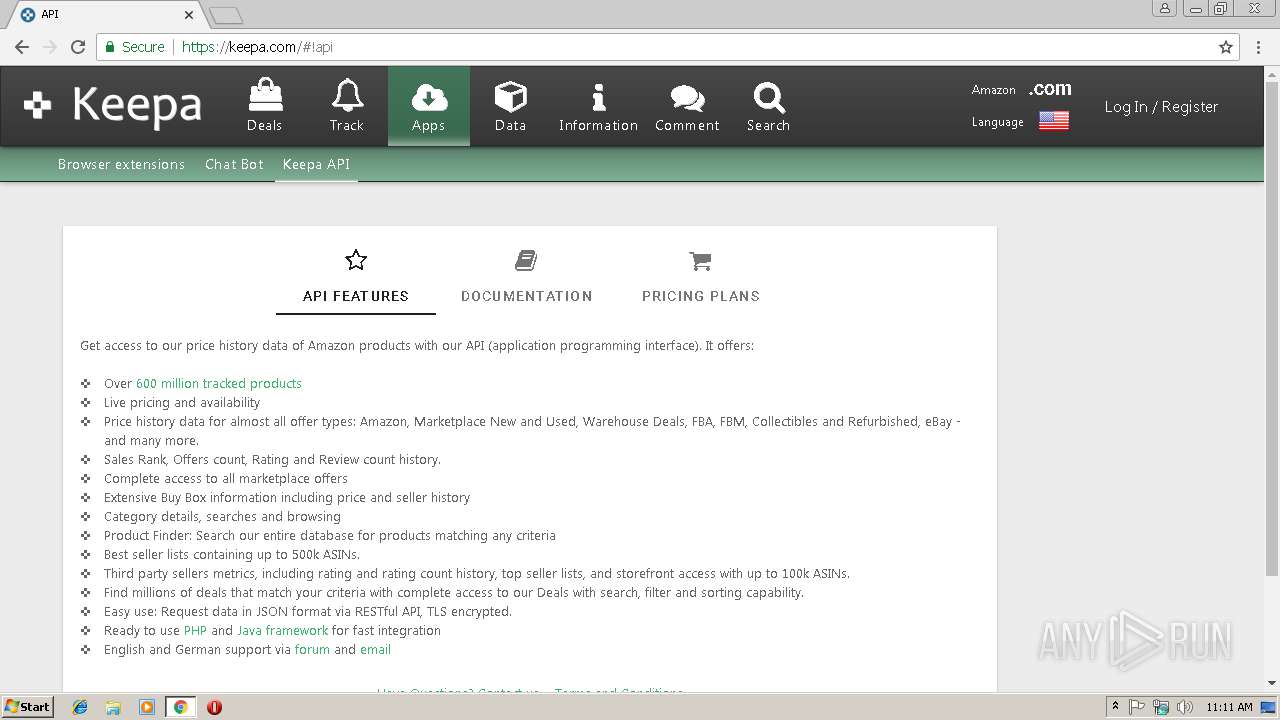Click Chrome taskbar icon

(180, 707)
